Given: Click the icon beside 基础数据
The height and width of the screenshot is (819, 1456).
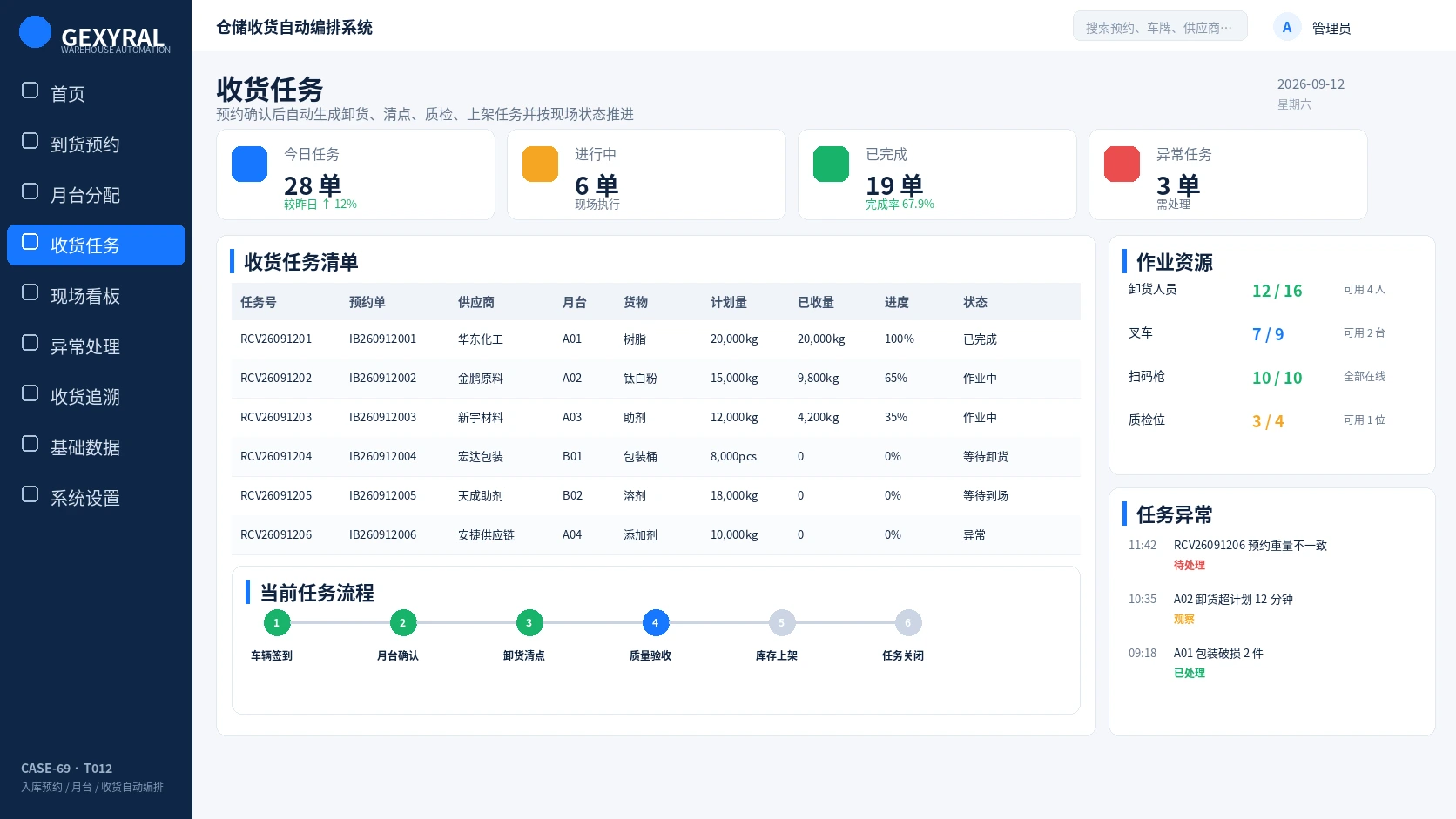Looking at the screenshot, I should click(30, 444).
